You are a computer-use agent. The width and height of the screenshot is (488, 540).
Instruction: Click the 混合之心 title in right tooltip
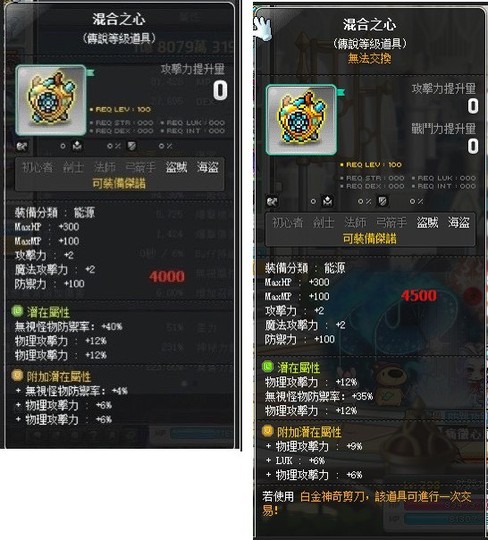point(370,25)
